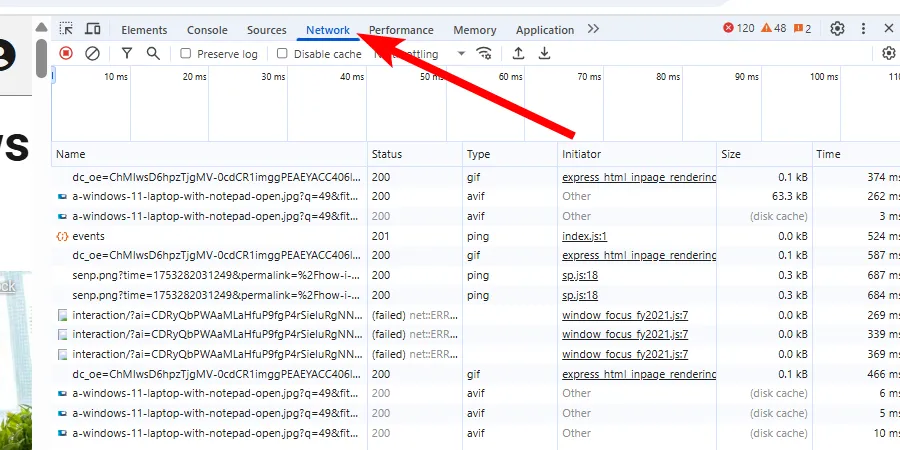
Task: Show the 48 warnings count
Action: (773, 28)
